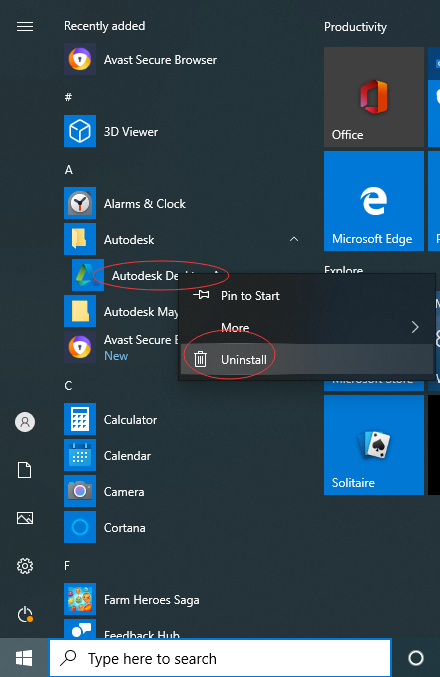Click the pin icon beside Pin to Start
440x677 pixels.
pos(201,295)
